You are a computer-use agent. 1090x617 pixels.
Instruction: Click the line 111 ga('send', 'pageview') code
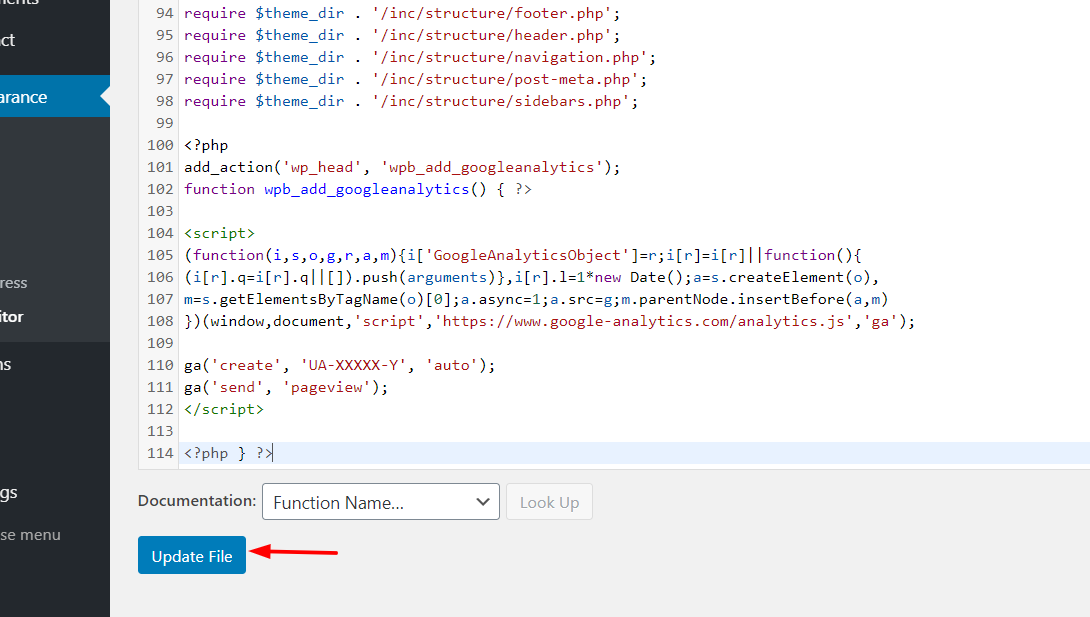286,387
